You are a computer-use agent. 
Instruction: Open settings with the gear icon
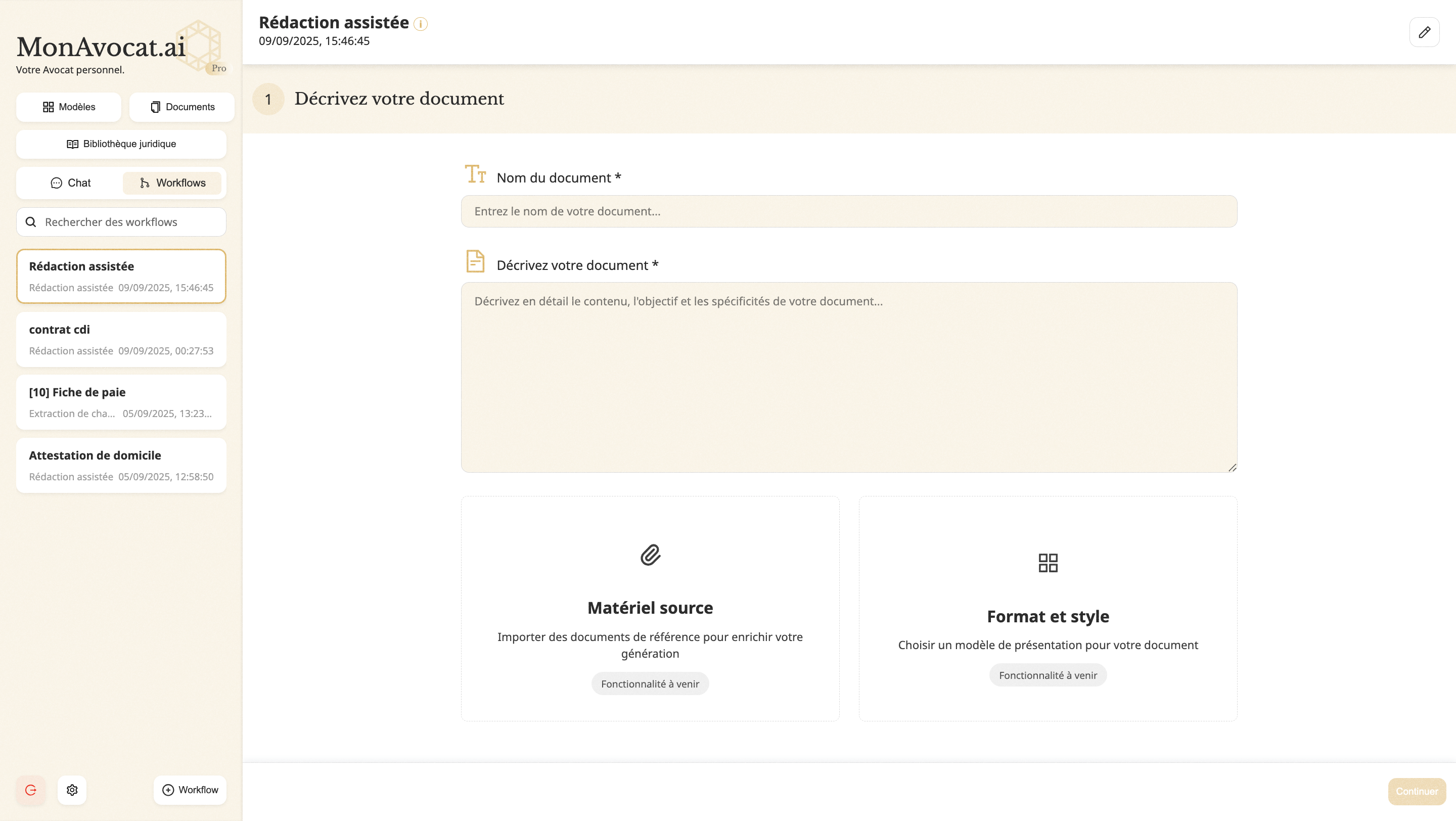pyautogui.click(x=72, y=789)
